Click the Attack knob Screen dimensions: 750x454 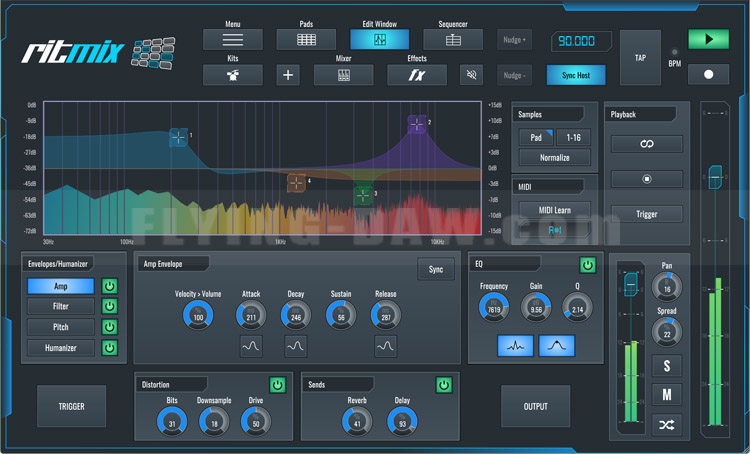[x=251, y=315]
